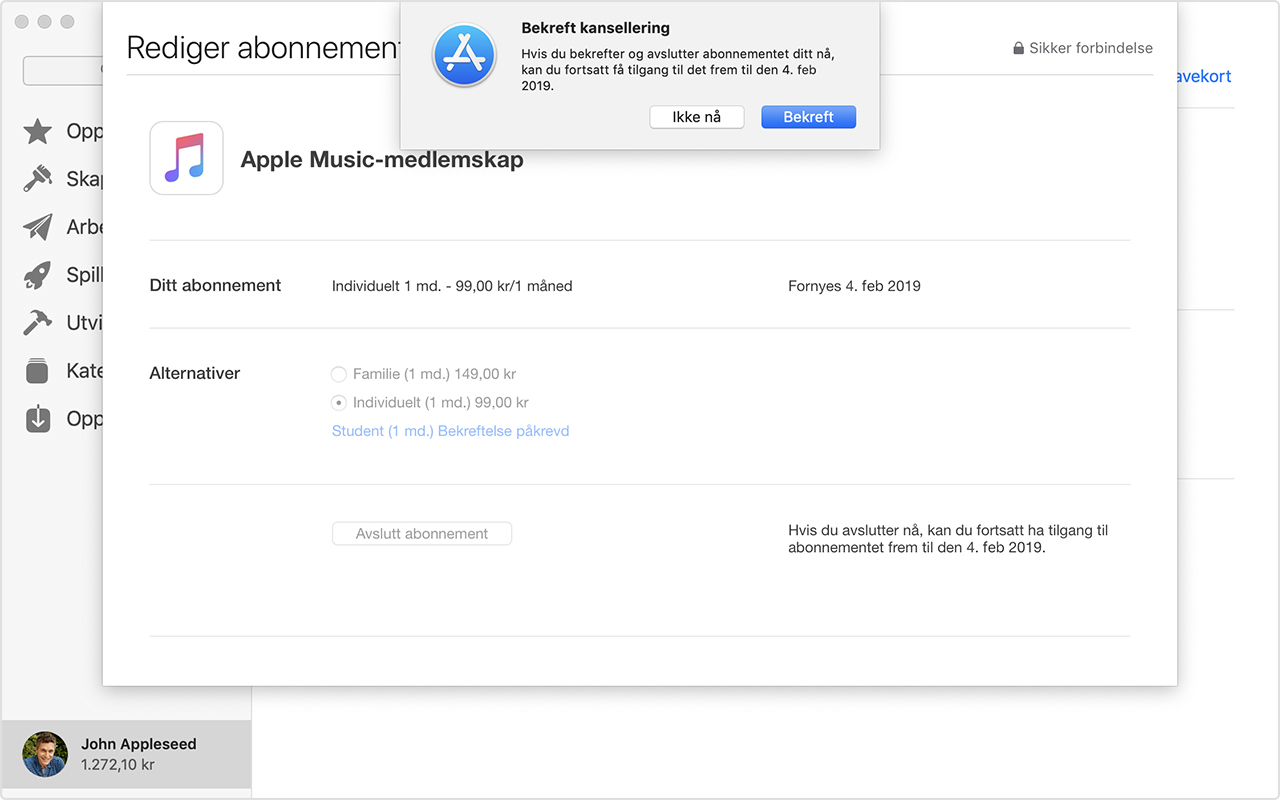The height and width of the screenshot is (800, 1280).
Task: Click the Ditt abonnement label
Action: [215, 285]
